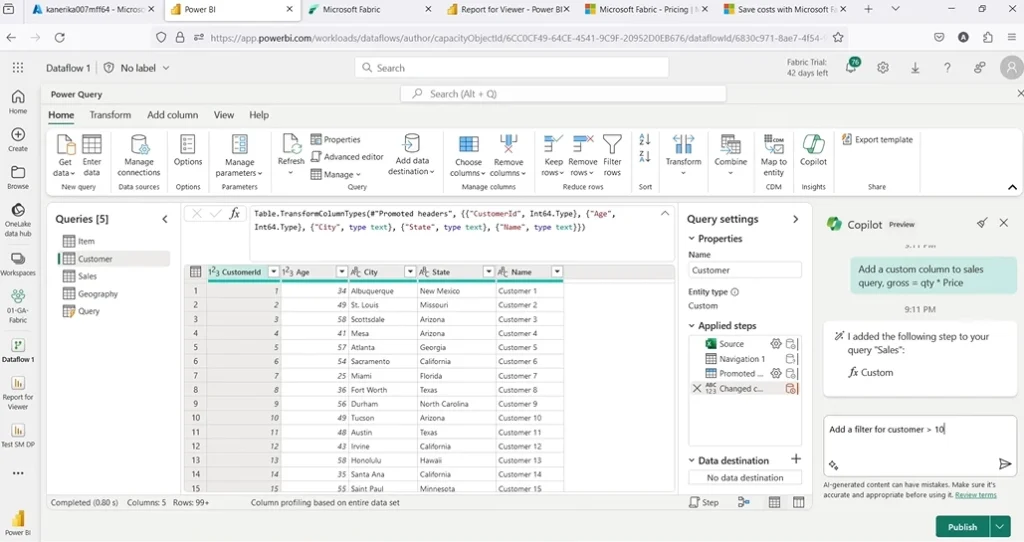Screen dimensions: 1024x542
Task: Open the Review terms link
Action: pos(976,495)
